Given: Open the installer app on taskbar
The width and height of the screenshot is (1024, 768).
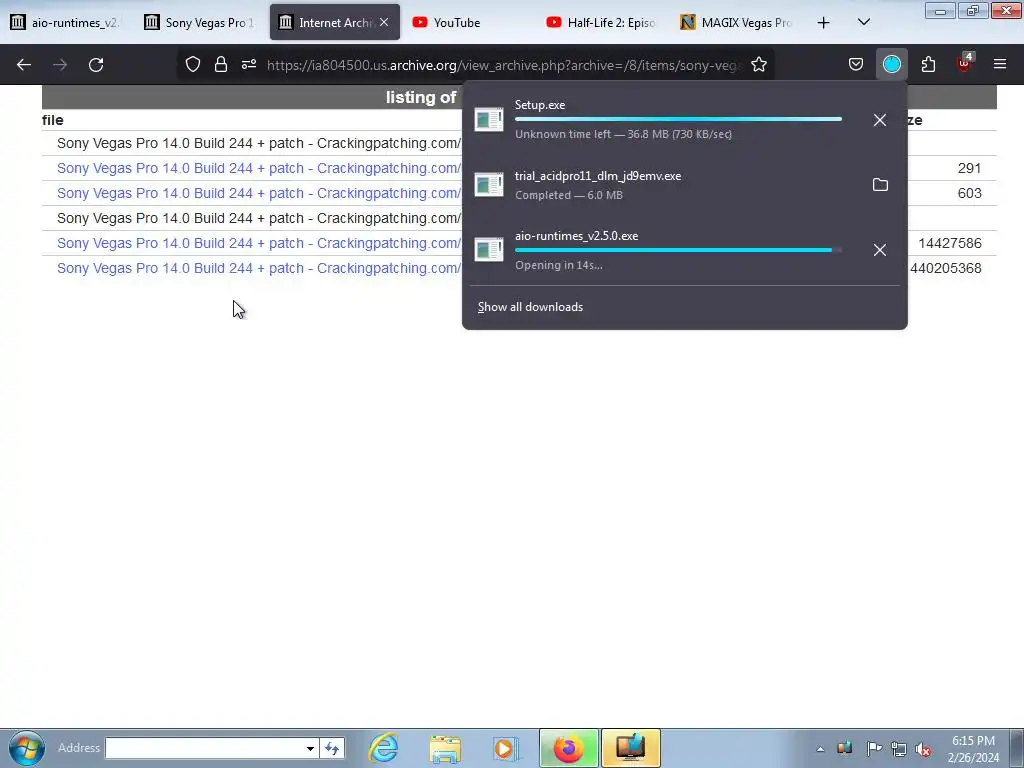Looking at the screenshot, I should [x=631, y=748].
